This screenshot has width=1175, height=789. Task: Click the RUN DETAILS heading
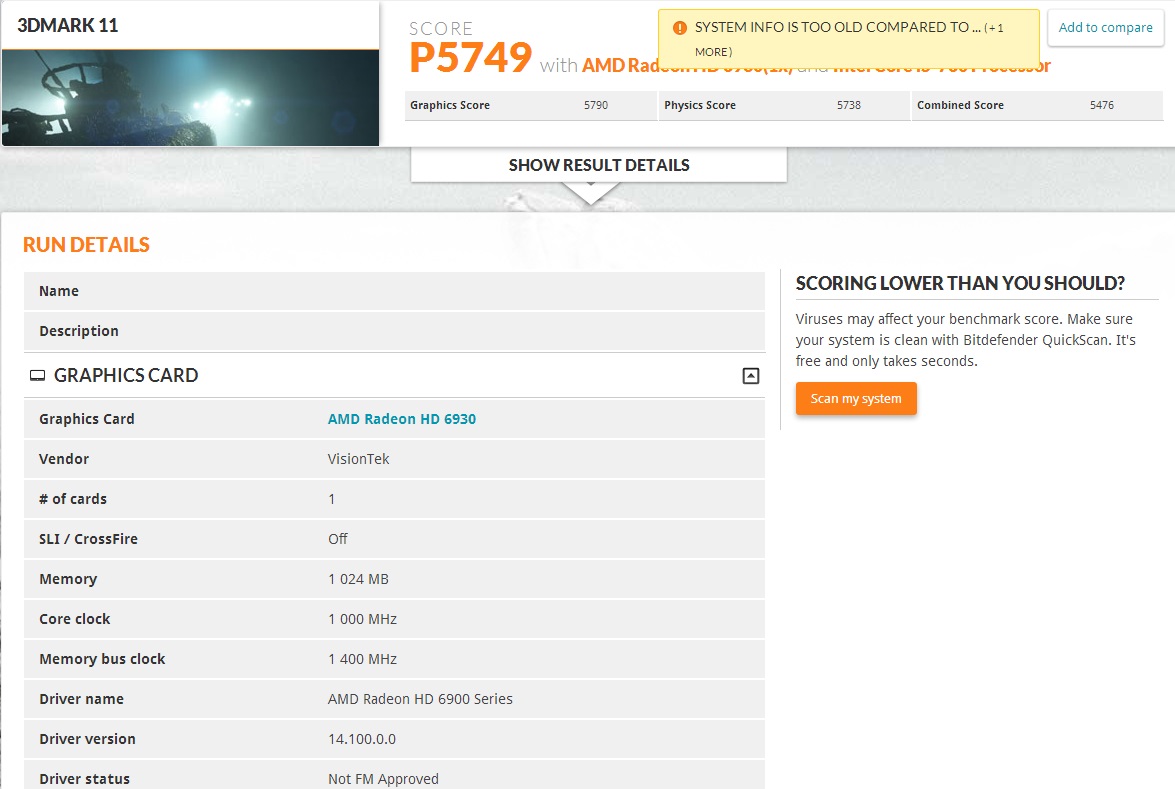tap(86, 245)
